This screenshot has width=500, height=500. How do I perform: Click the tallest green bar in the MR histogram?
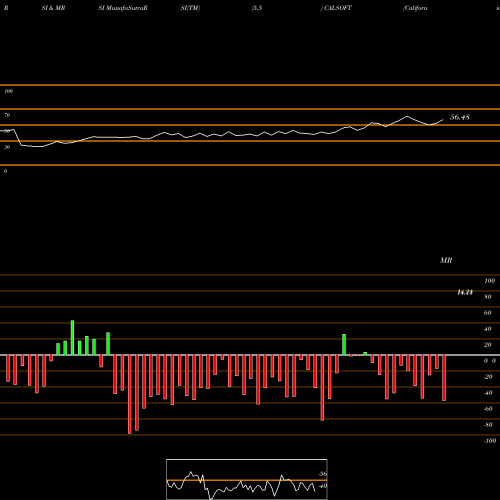tap(72, 338)
